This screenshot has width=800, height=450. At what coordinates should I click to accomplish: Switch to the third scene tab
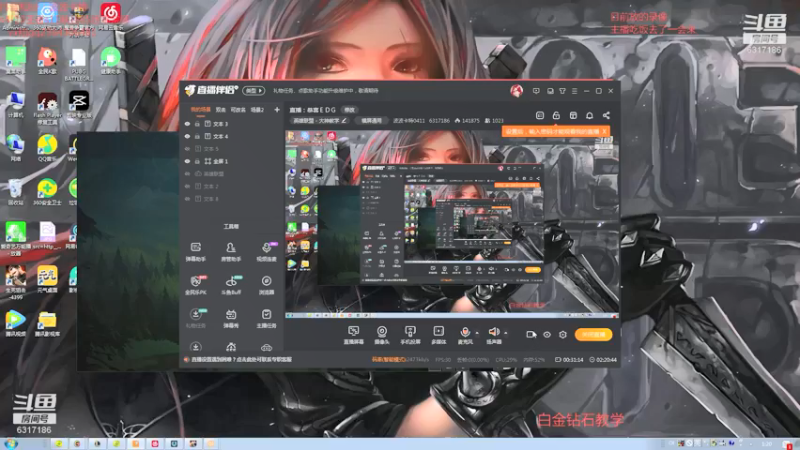238,110
